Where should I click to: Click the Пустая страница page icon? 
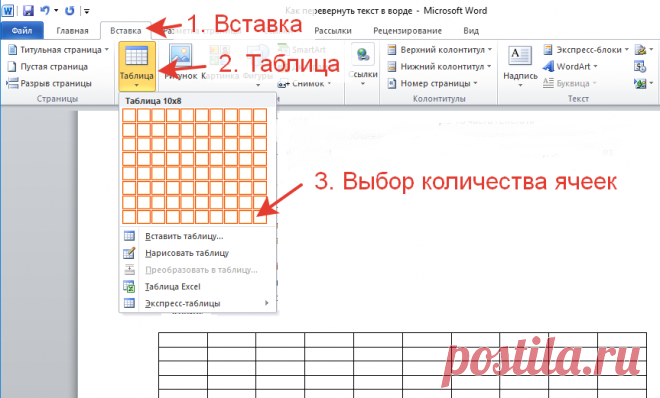[13, 66]
